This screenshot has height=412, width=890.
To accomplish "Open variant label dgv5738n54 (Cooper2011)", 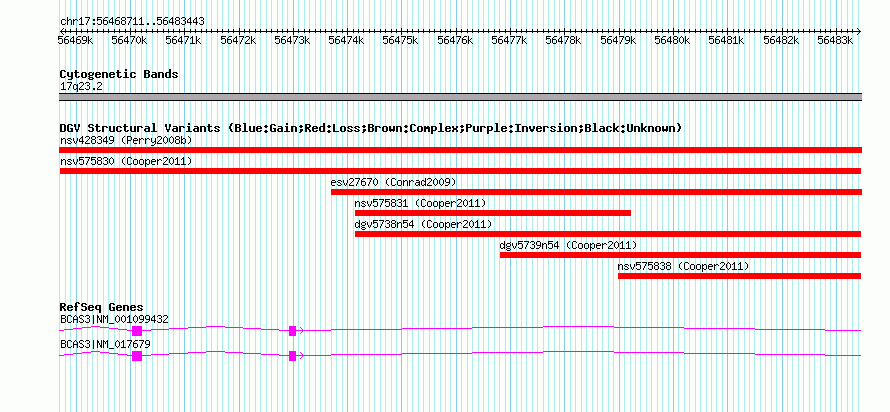I will [x=423, y=224].
